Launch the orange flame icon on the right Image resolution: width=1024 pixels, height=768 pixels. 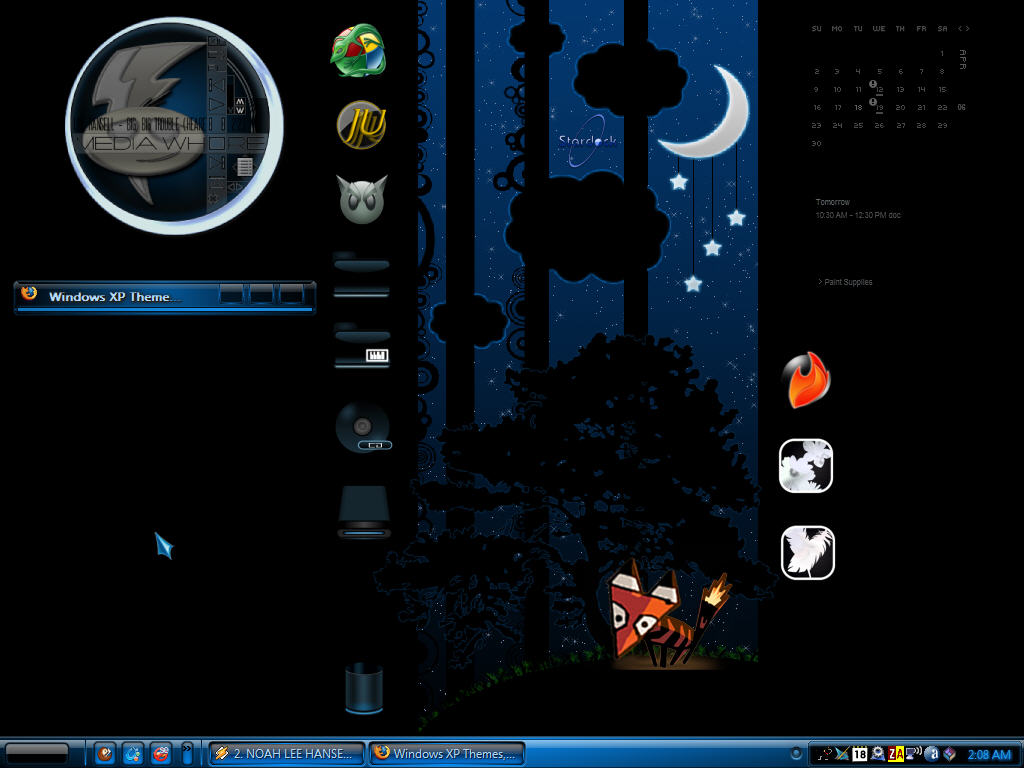[x=806, y=379]
